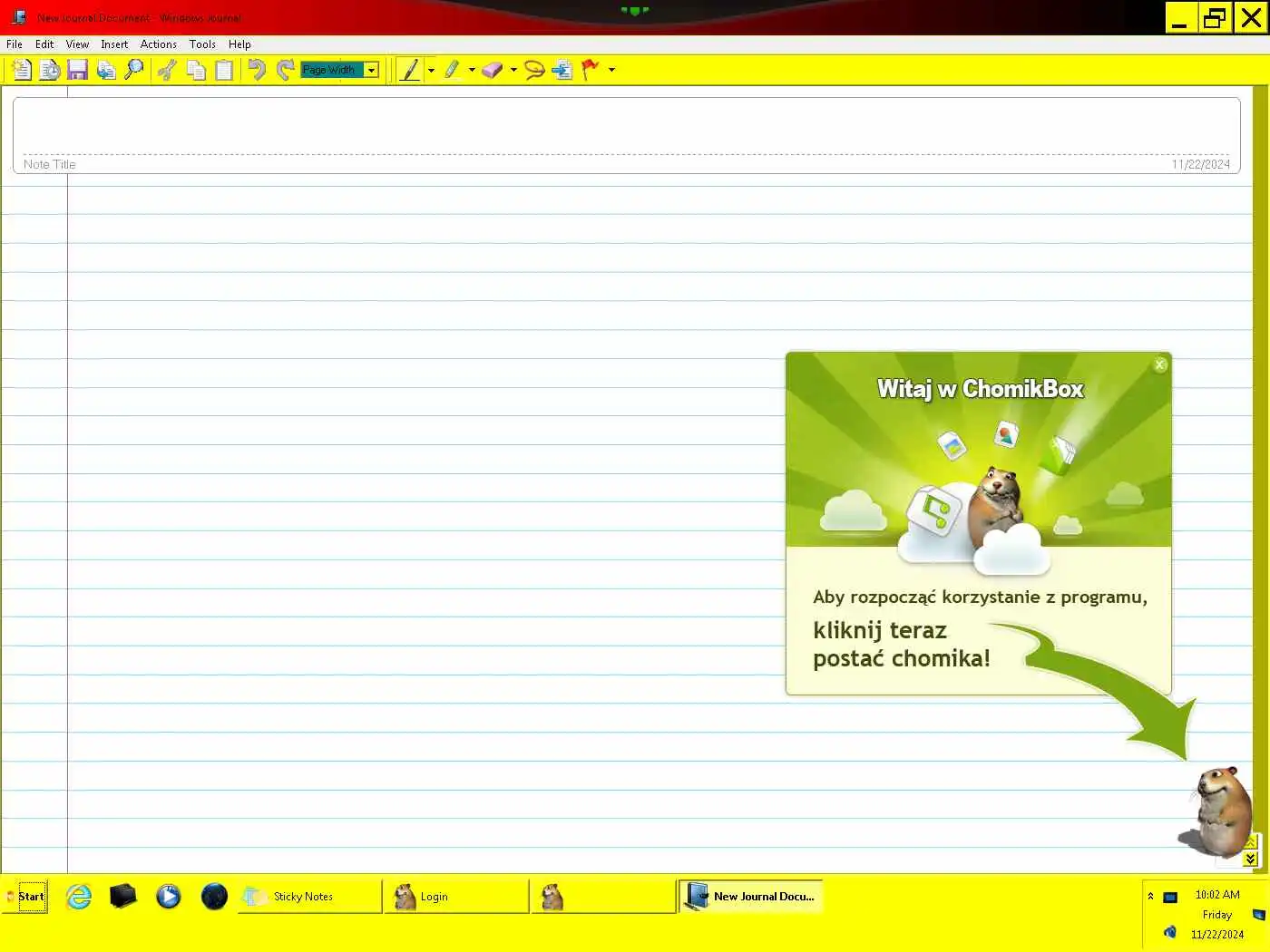Screen dimensions: 1270x952
Task: Click the import/print pages toolbar icon
Action: tap(106, 70)
